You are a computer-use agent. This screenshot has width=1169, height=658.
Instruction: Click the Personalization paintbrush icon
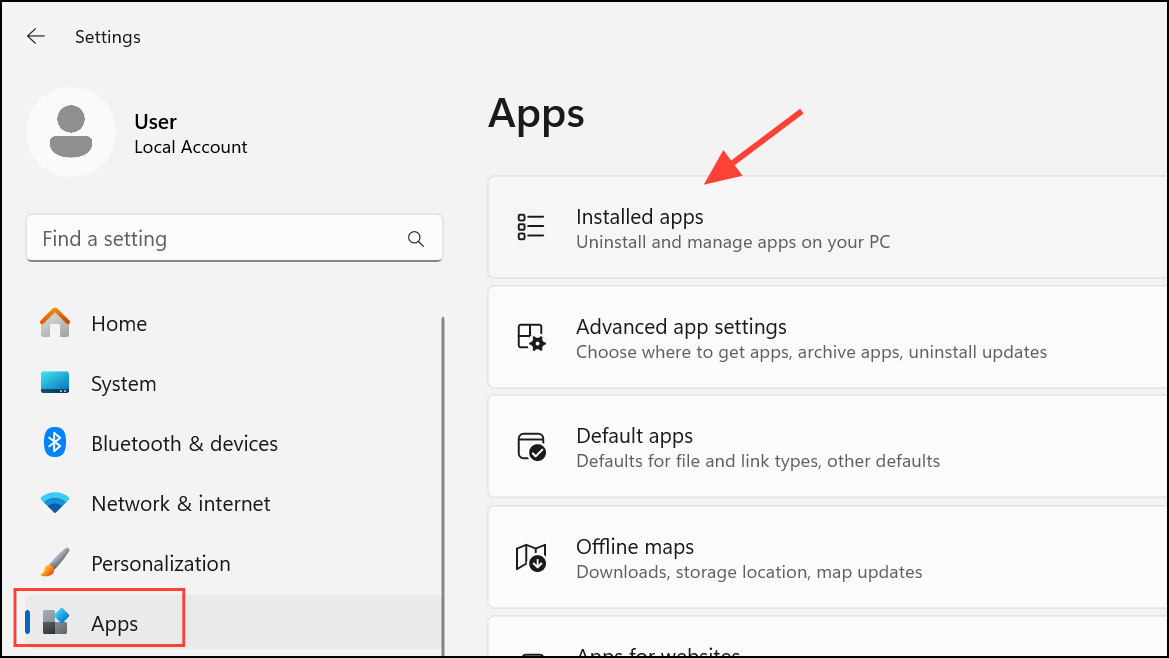54,563
